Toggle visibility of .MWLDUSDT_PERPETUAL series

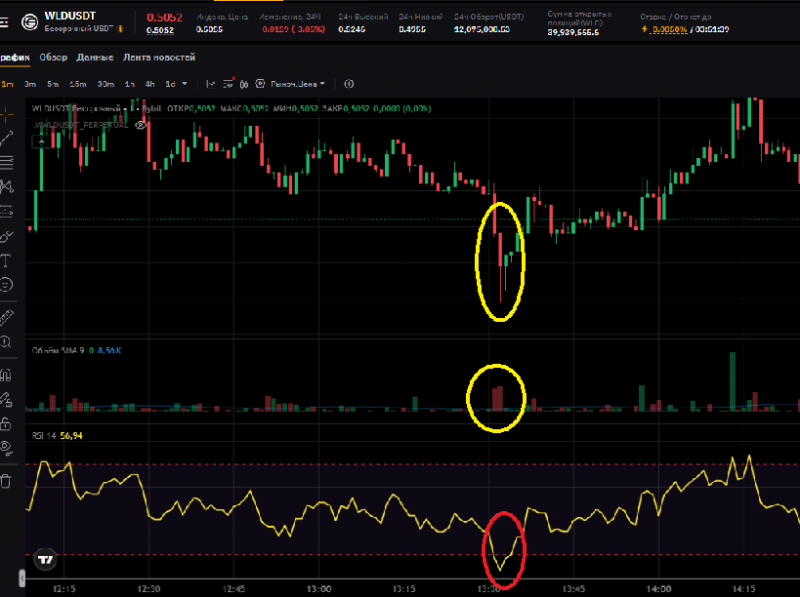(x=141, y=125)
